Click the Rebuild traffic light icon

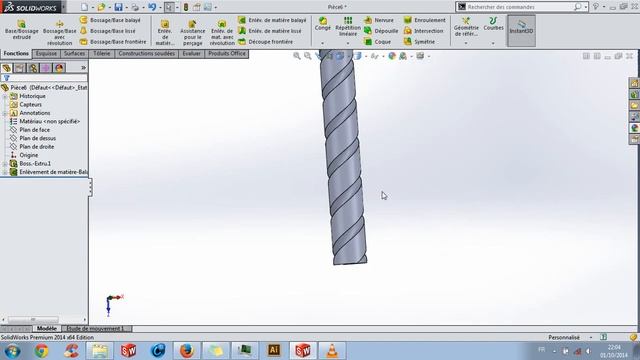[186, 7]
